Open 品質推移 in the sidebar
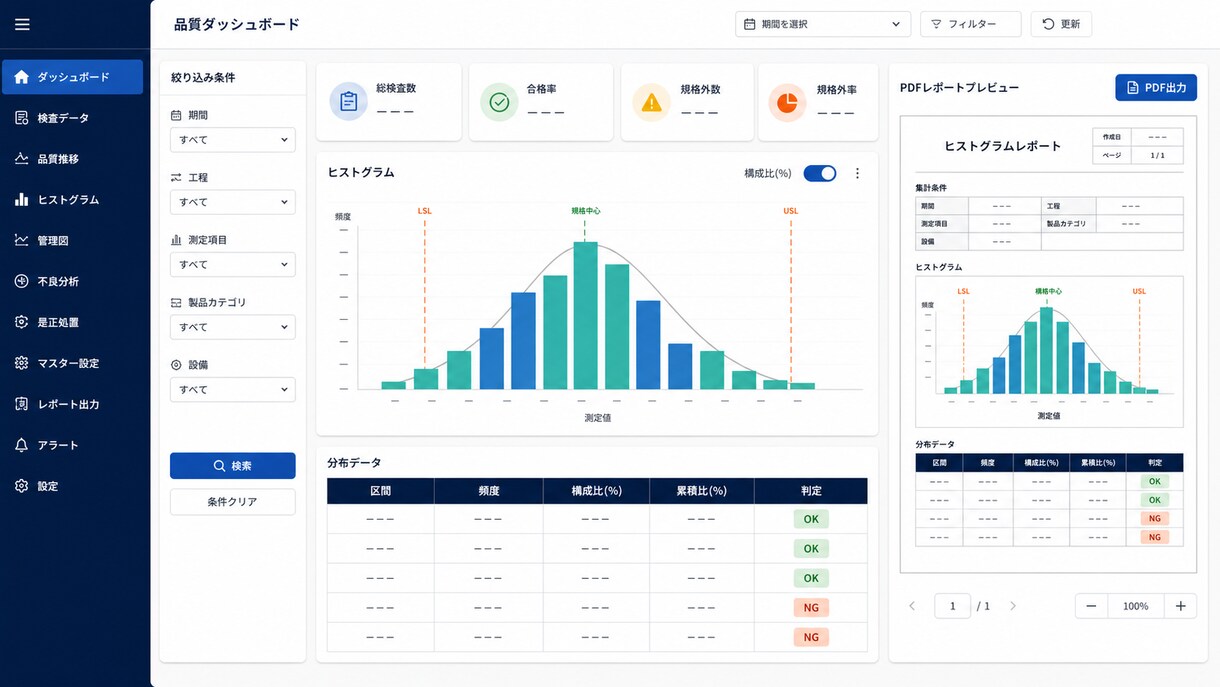1220x687 pixels. [x=72, y=159]
